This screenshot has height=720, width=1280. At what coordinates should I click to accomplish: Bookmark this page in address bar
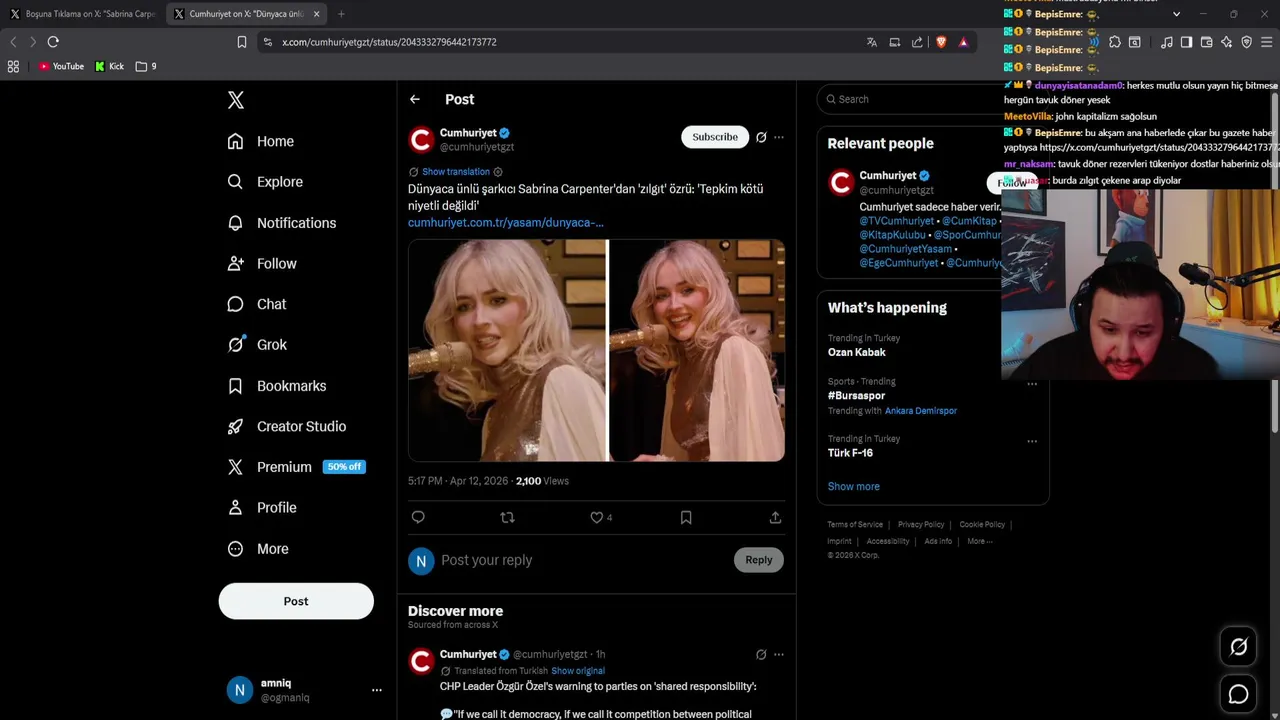click(241, 42)
